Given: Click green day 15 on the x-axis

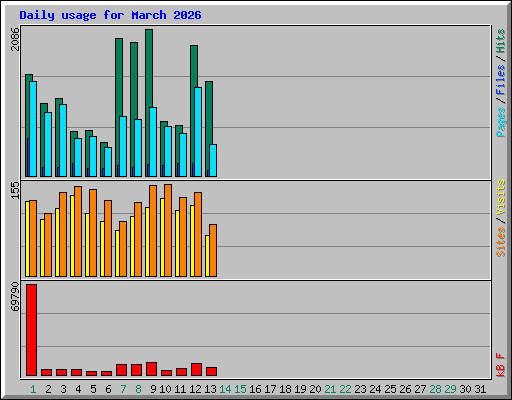Looking at the screenshot, I should [240, 389].
